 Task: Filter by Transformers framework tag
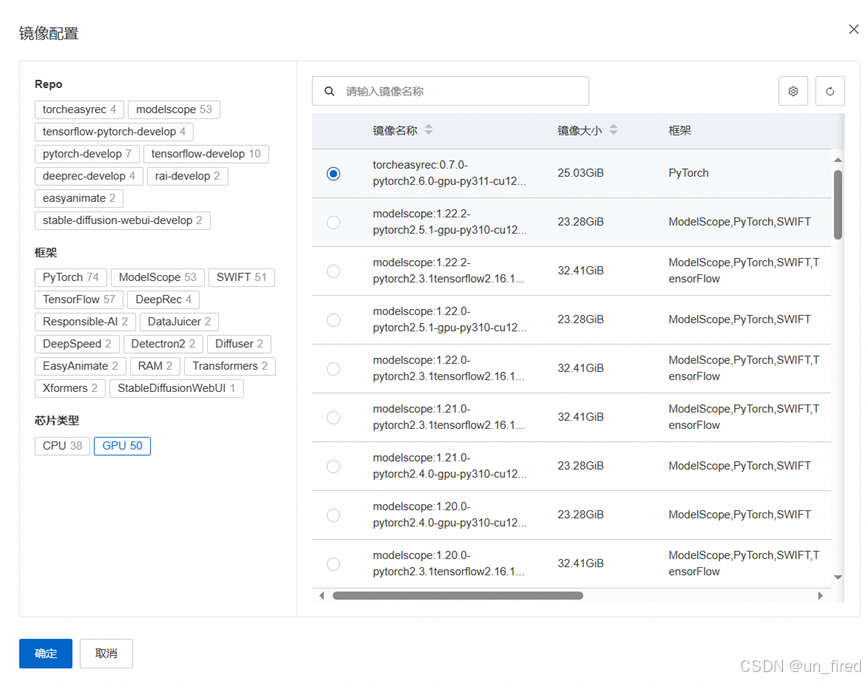coord(229,366)
